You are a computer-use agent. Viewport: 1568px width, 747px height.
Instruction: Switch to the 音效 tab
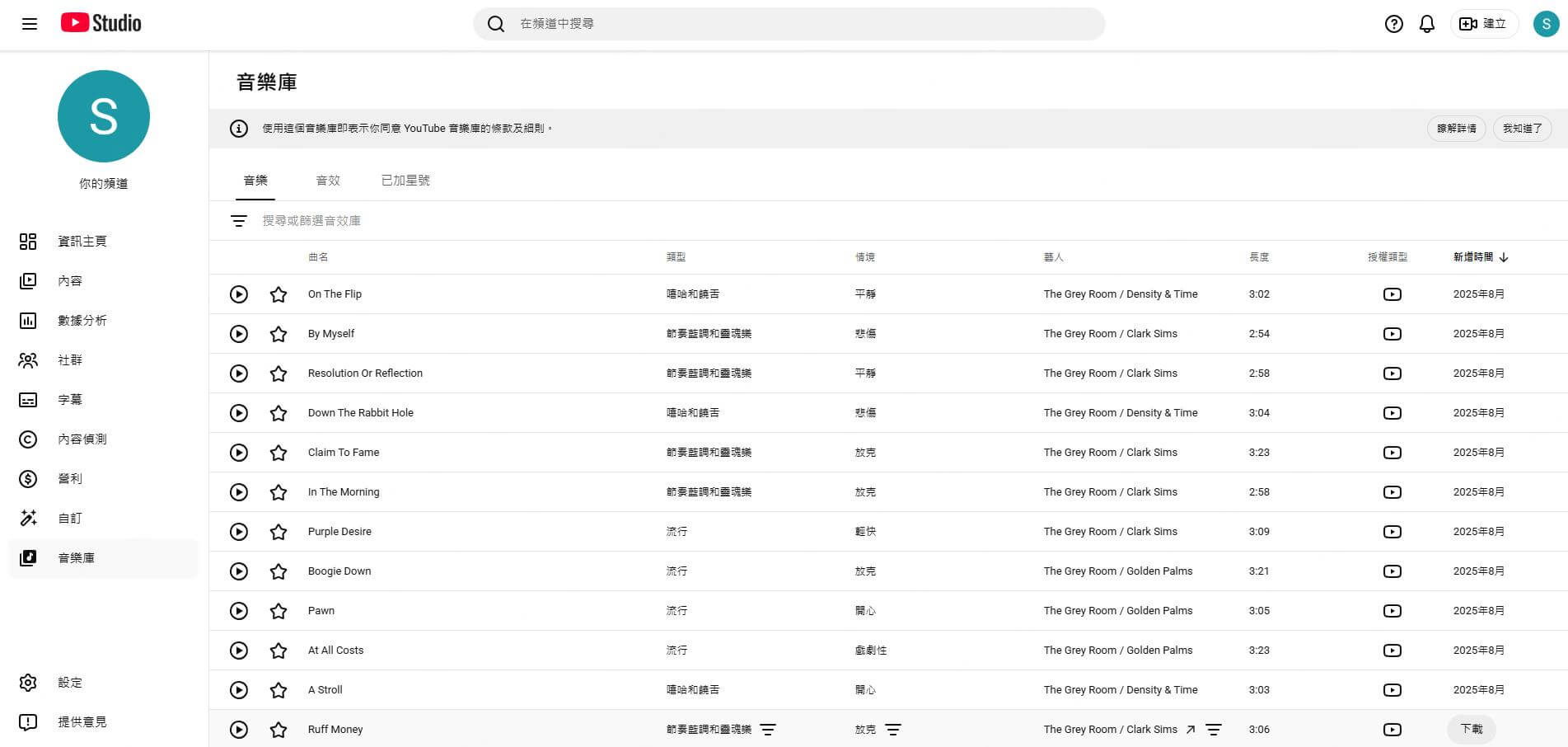pyautogui.click(x=327, y=180)
